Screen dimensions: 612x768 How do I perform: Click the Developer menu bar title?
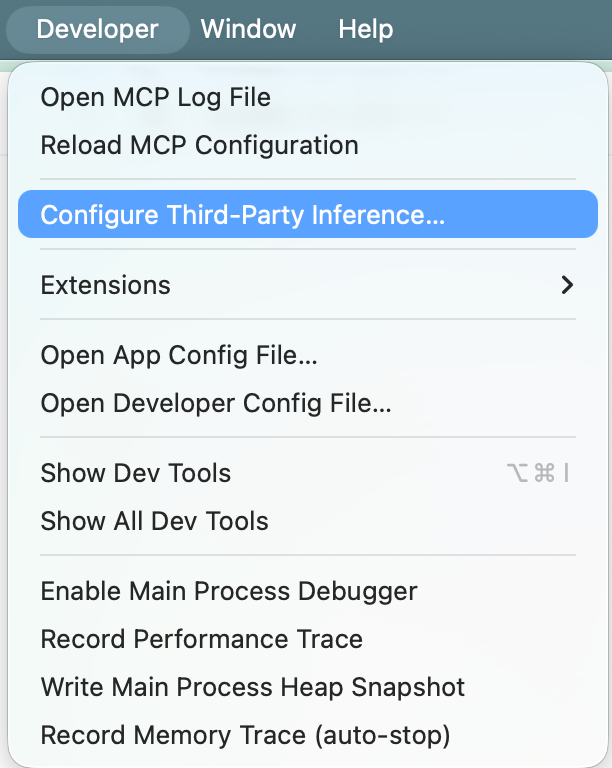[x=97, y=29]
